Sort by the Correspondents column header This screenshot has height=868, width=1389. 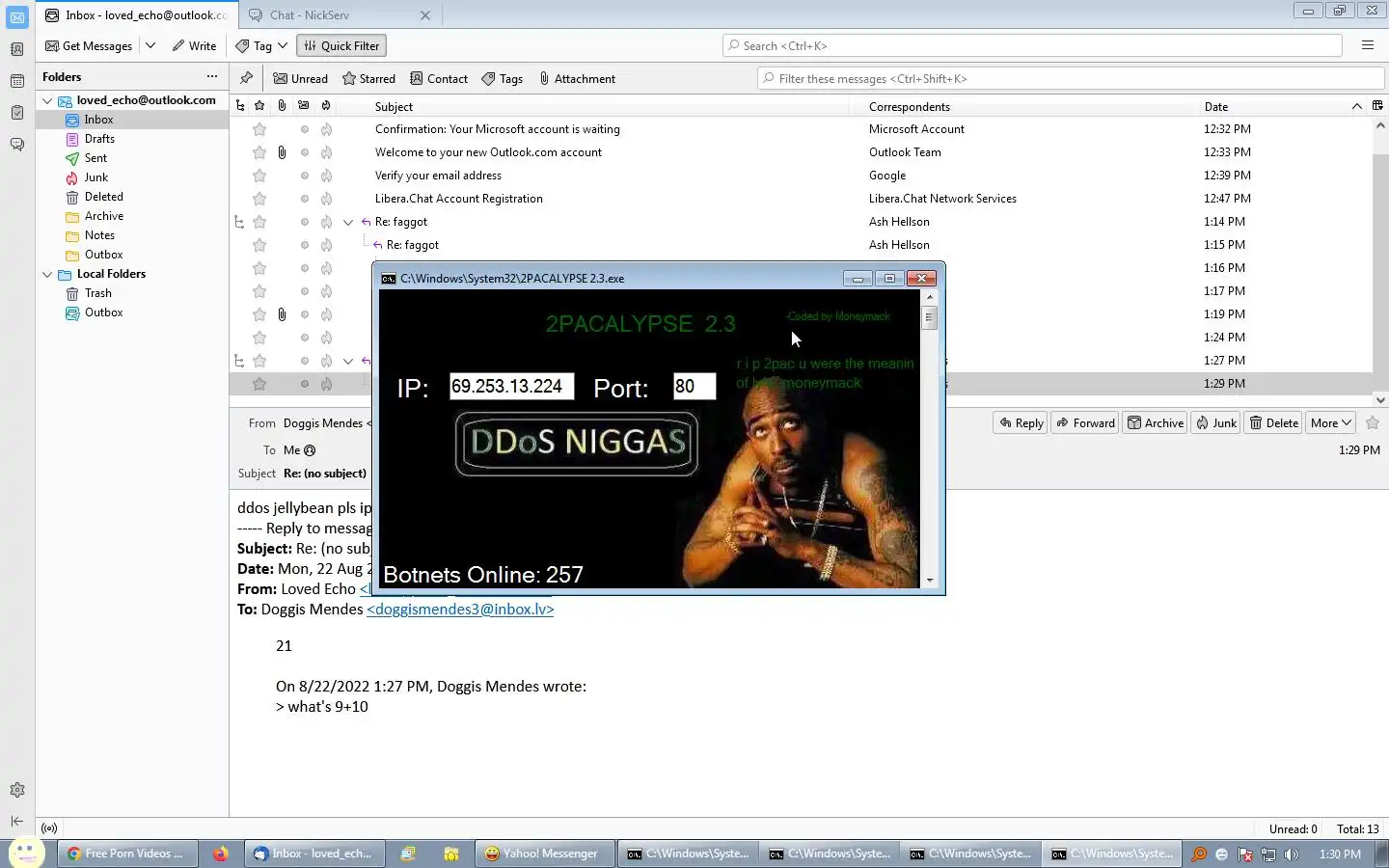pos(910,106)
